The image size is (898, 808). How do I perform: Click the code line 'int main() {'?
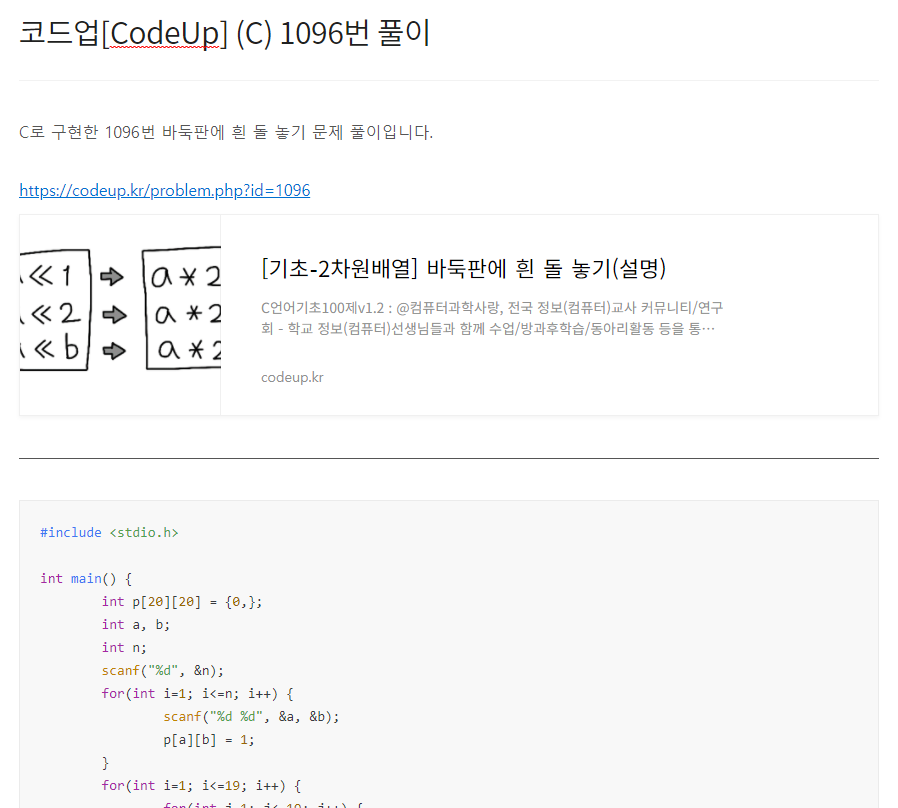(86, 578)
